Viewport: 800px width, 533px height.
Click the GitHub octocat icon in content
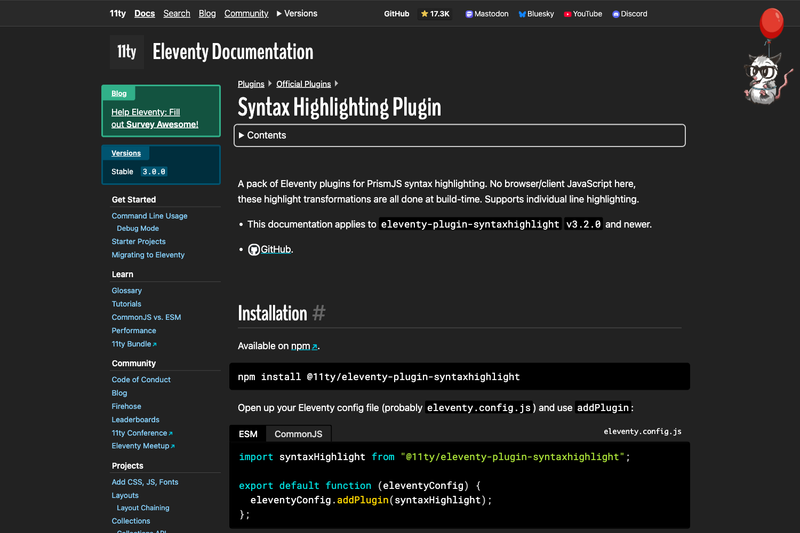[x=254, y=249]
